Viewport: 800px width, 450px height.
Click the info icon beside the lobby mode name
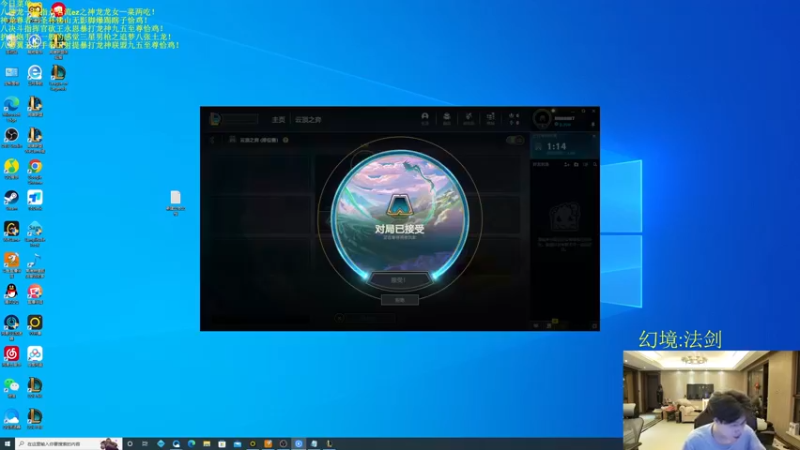(x=286, y=140)
